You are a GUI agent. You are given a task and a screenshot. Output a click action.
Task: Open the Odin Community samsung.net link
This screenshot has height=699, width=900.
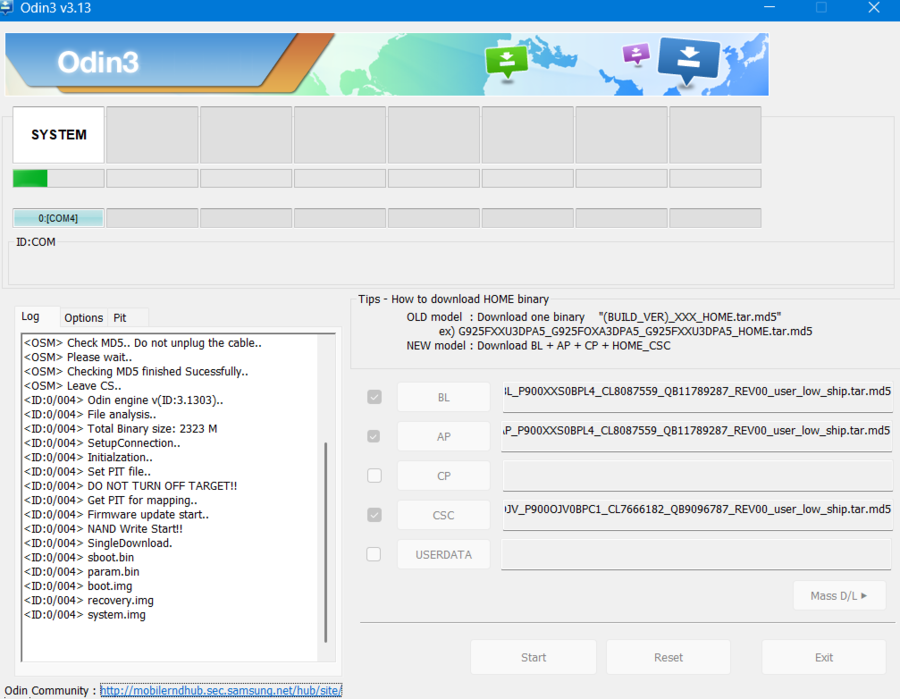pyautogui.click(x=221, y=690)
